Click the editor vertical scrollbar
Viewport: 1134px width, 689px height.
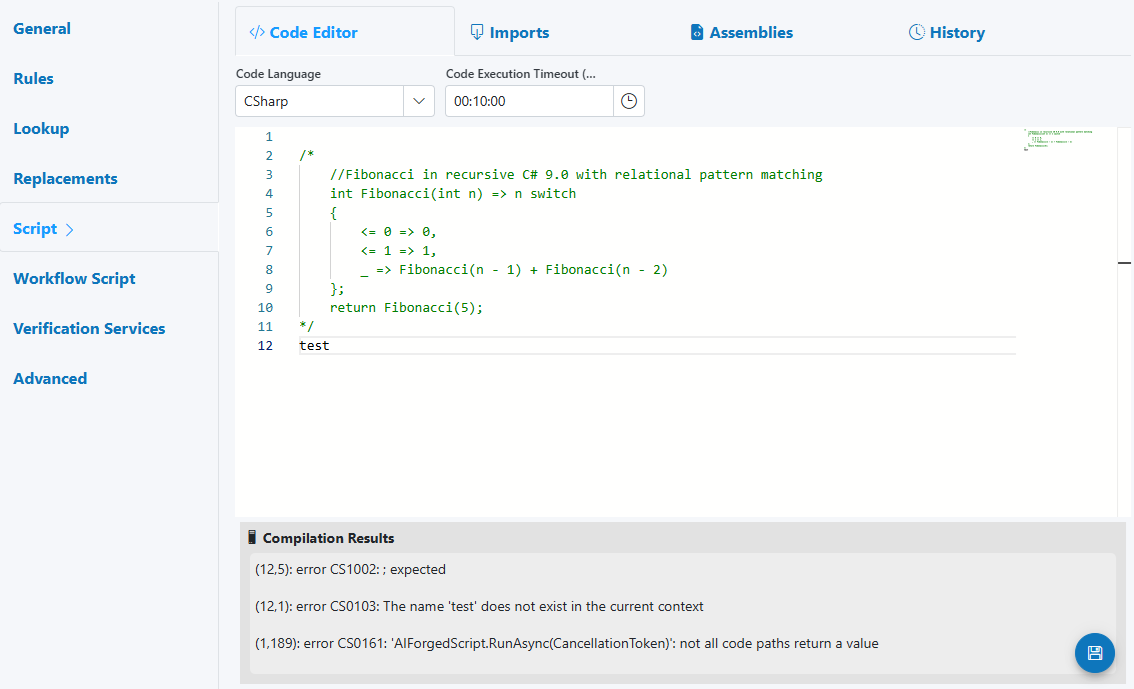click(1124, 322)
